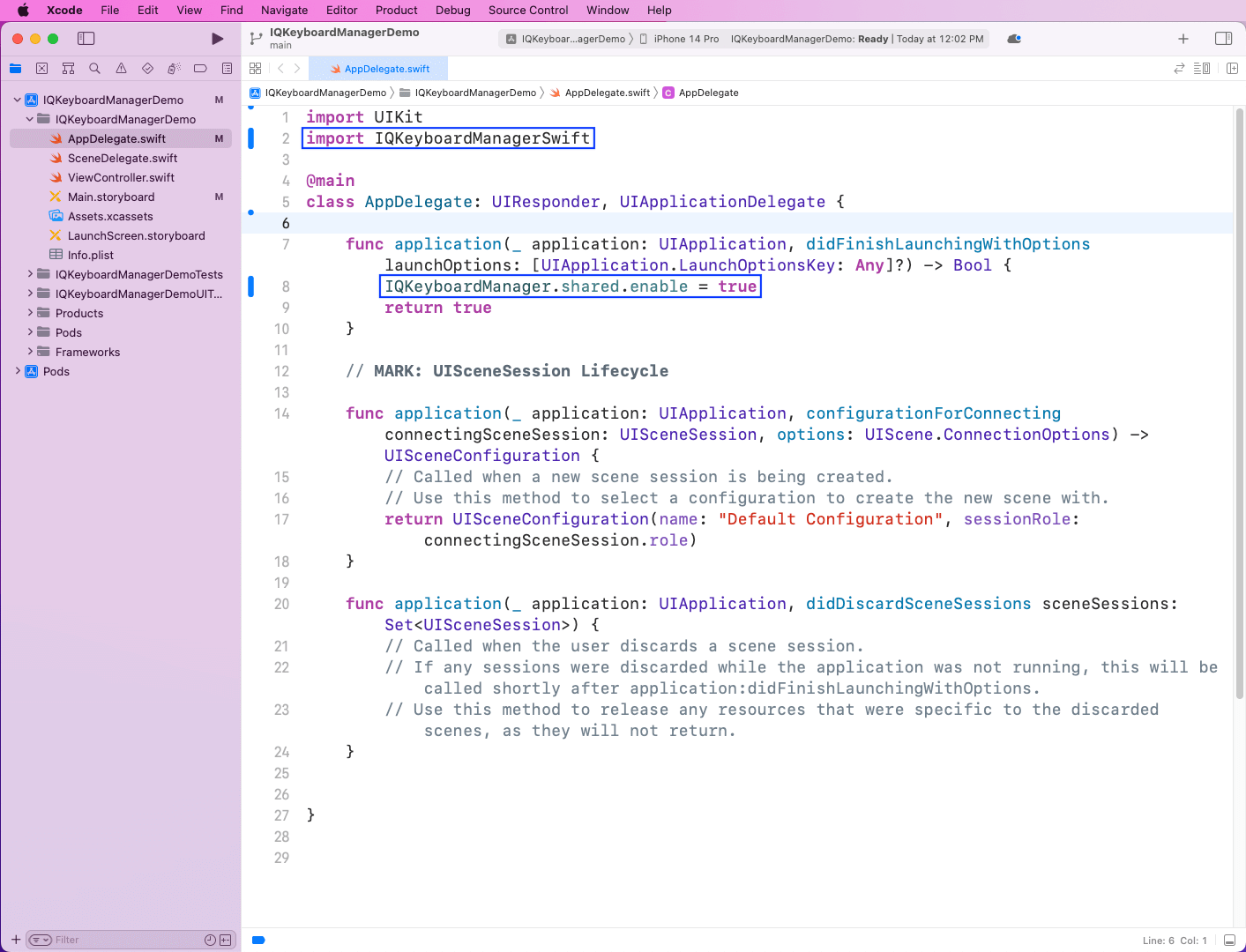Expand the IQKeyboardManagerDemoTests group

[30, 274]
